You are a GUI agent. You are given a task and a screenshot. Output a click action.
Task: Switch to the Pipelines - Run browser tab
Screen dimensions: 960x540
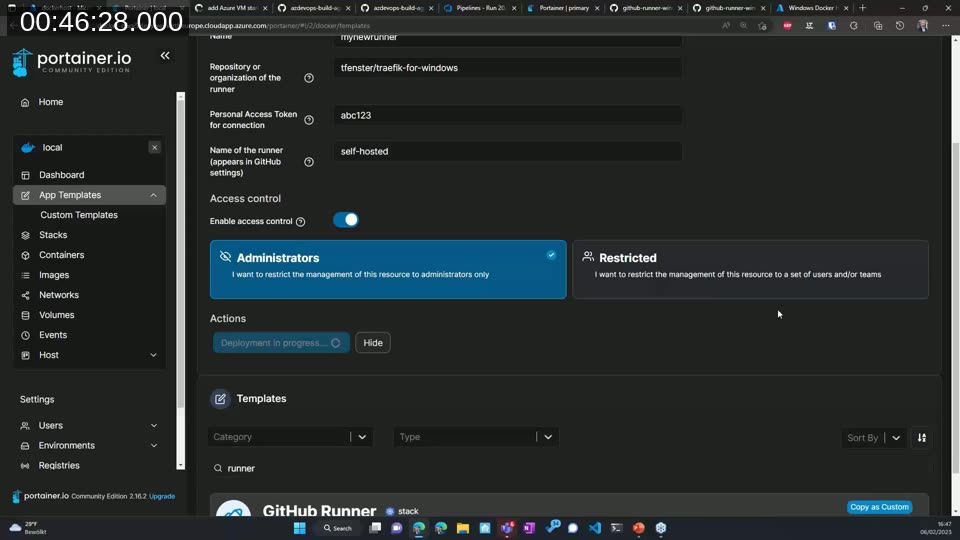(x=481, y=8)
